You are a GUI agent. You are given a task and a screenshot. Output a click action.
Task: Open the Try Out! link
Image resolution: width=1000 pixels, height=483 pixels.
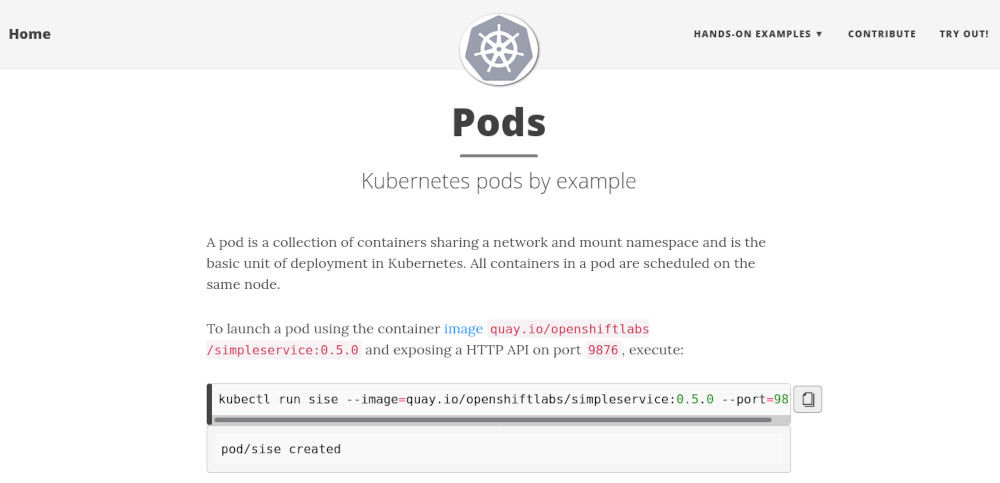964,34
